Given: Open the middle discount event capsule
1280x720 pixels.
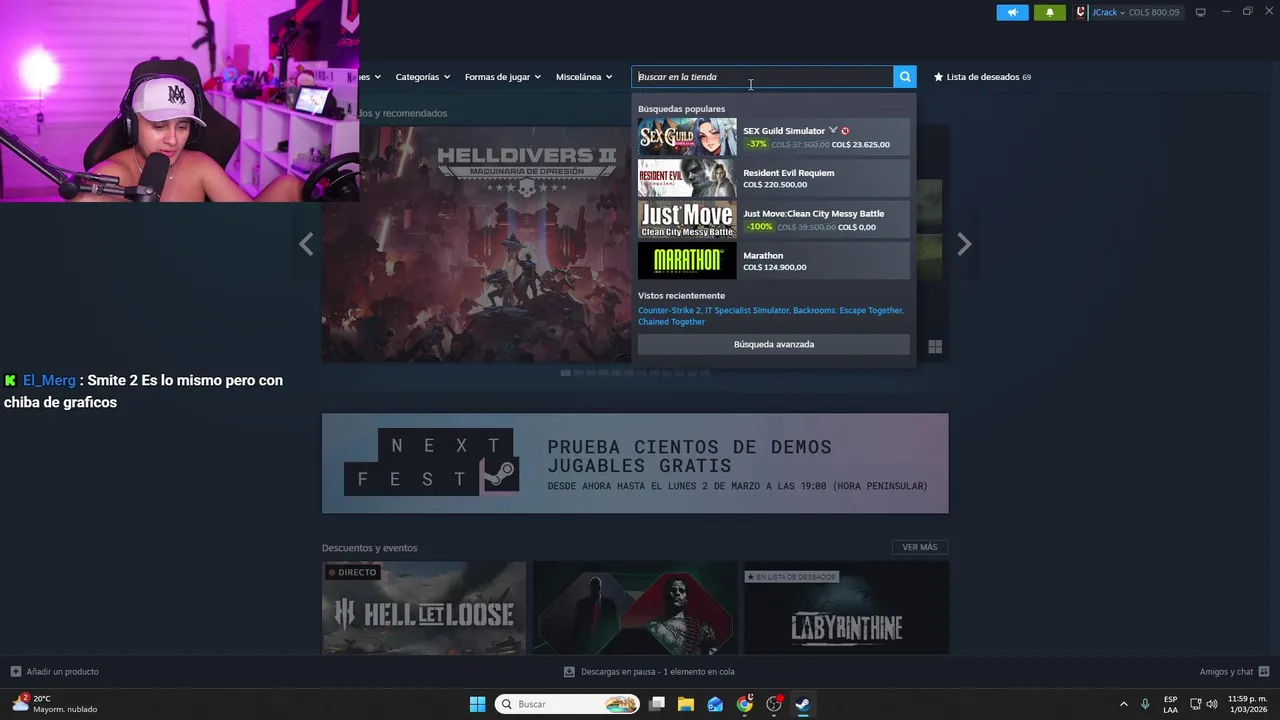Looking at the screenshot, I should coord(635,608).
